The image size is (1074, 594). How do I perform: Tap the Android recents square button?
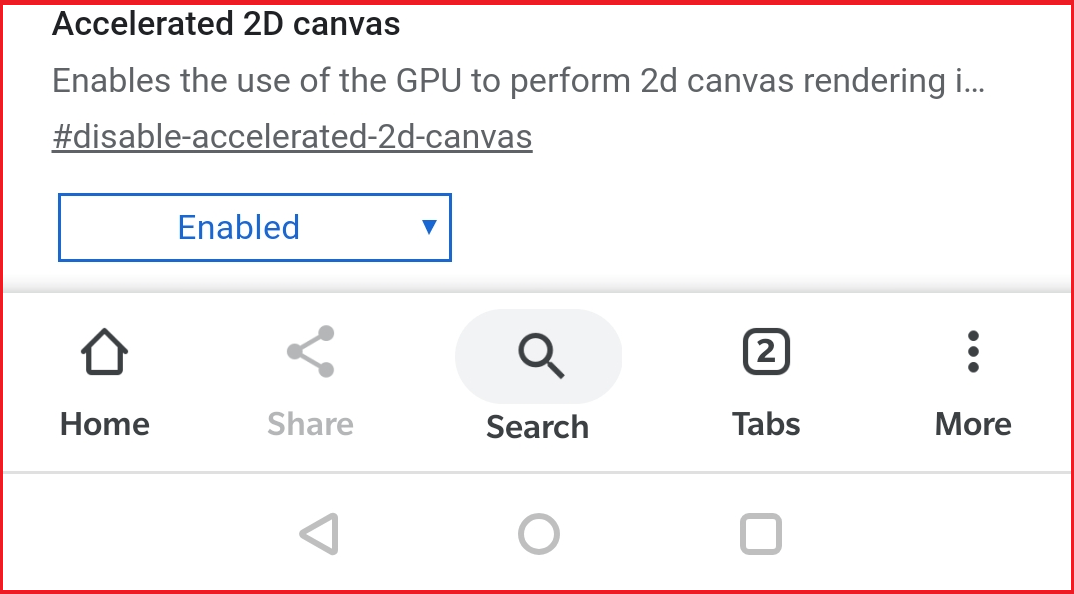point(761,534)
